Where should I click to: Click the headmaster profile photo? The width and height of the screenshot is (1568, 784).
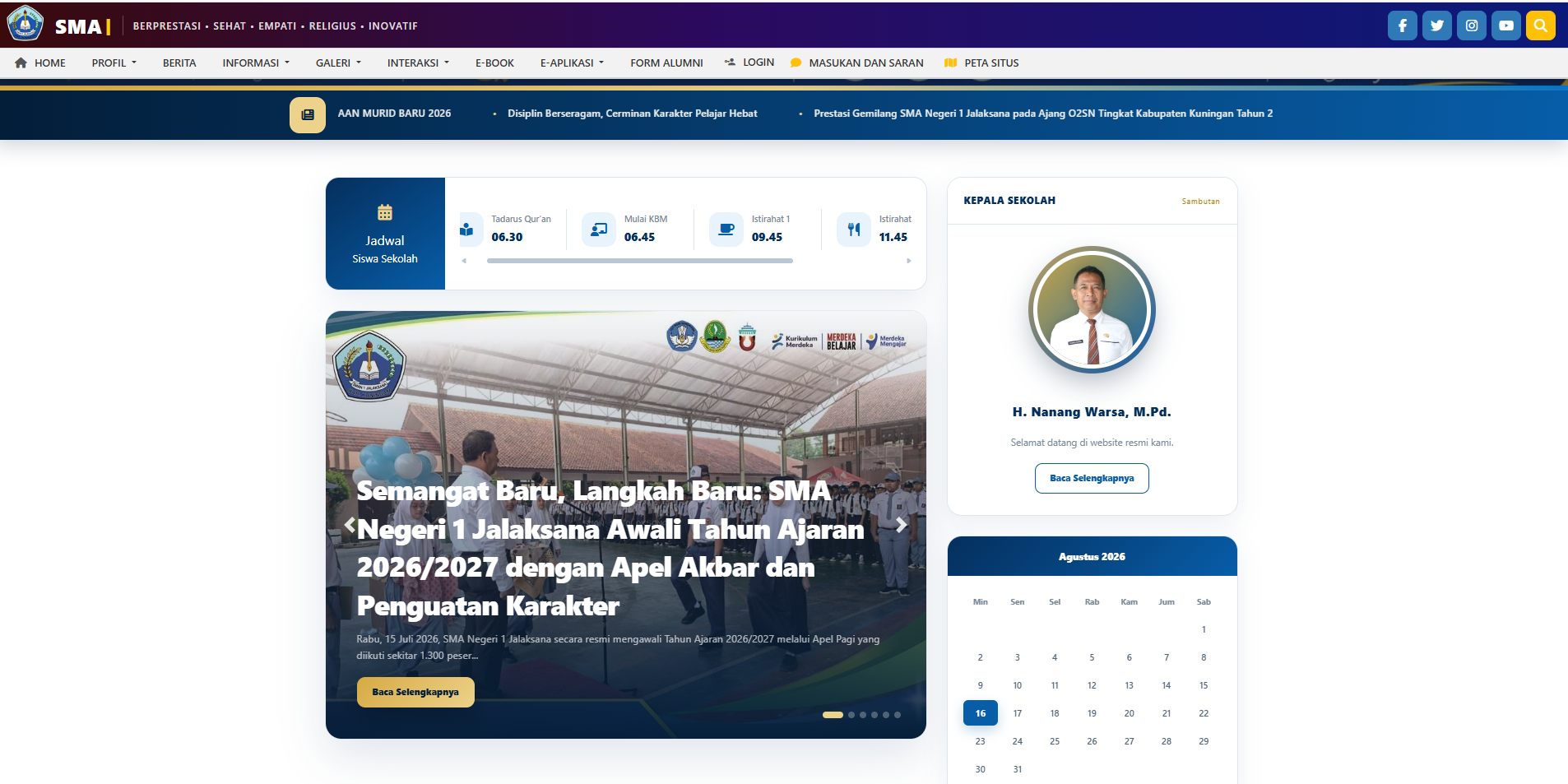click(x=1092, y=309)
